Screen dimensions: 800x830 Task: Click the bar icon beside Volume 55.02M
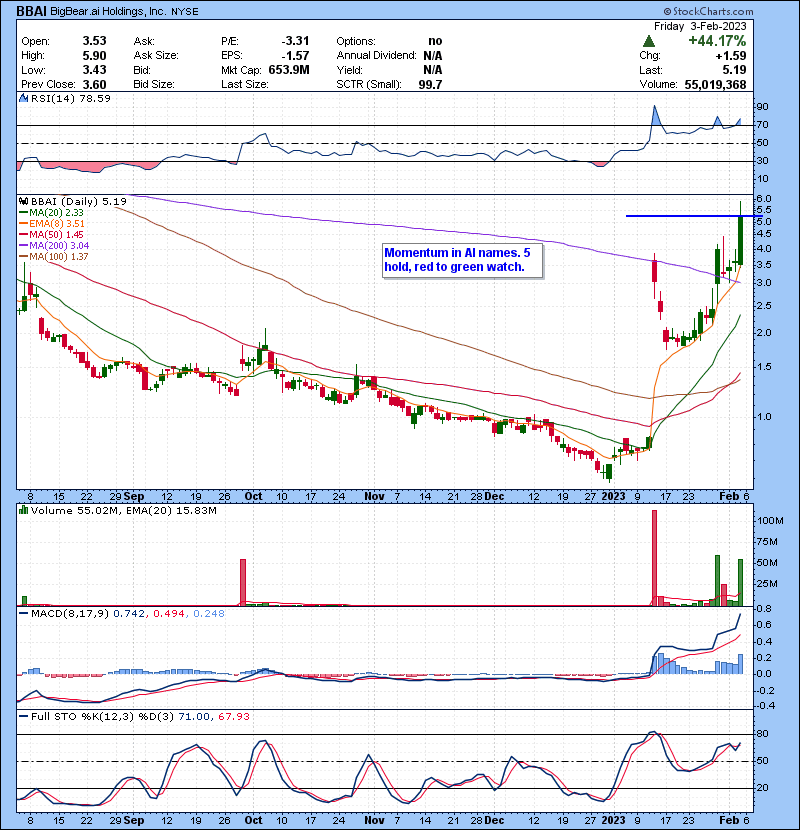(x=24, y=510)
